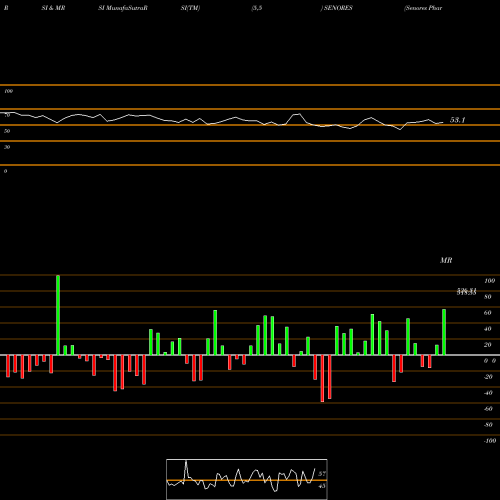Click the SENORES ticker label in header
This screenshot has width=500, height=500.
pyautogui.click(x=338, y=8)
